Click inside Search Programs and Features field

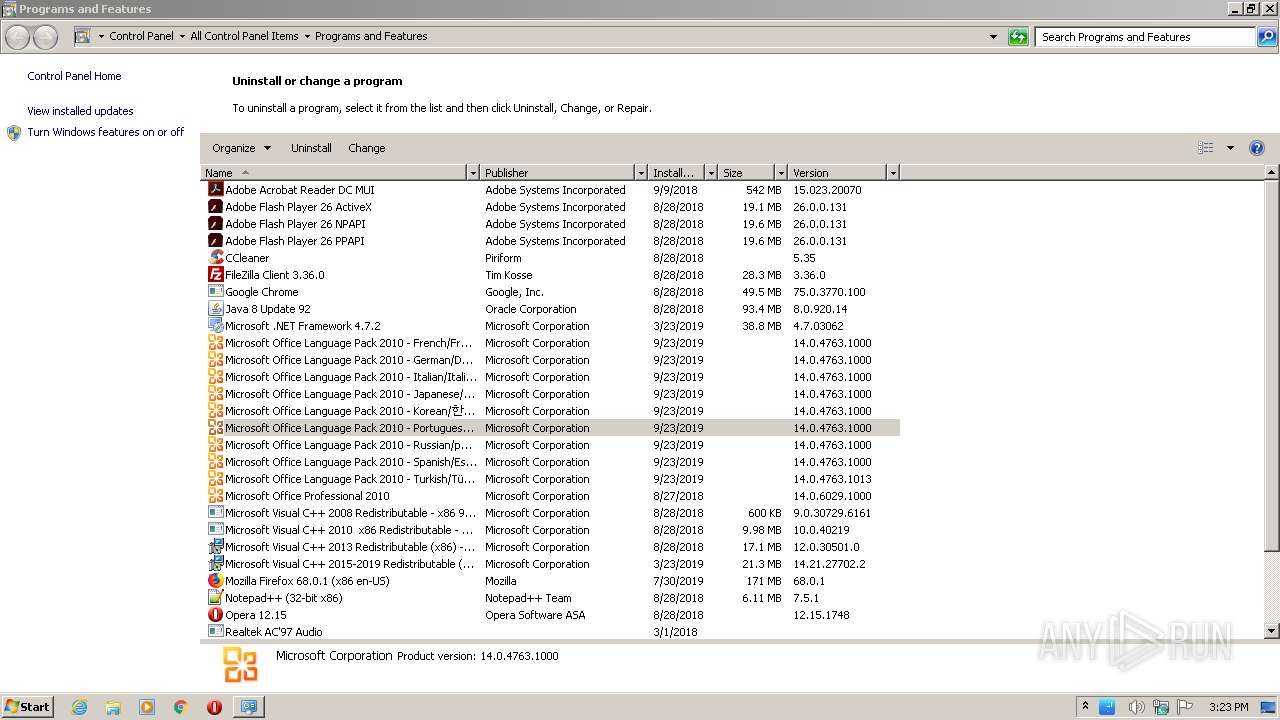(1145, 37)
